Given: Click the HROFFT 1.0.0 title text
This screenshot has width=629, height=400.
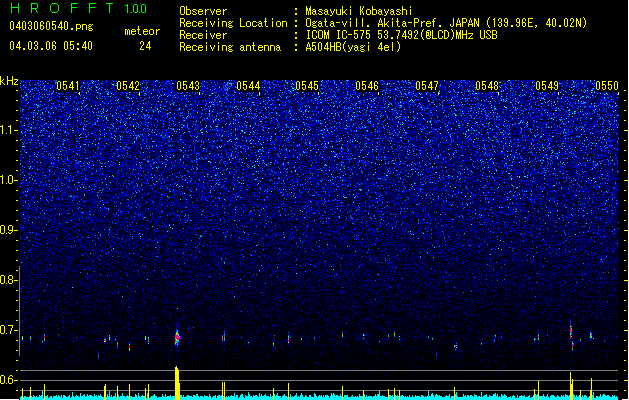Looking at the screenshot, I should 79,8.
